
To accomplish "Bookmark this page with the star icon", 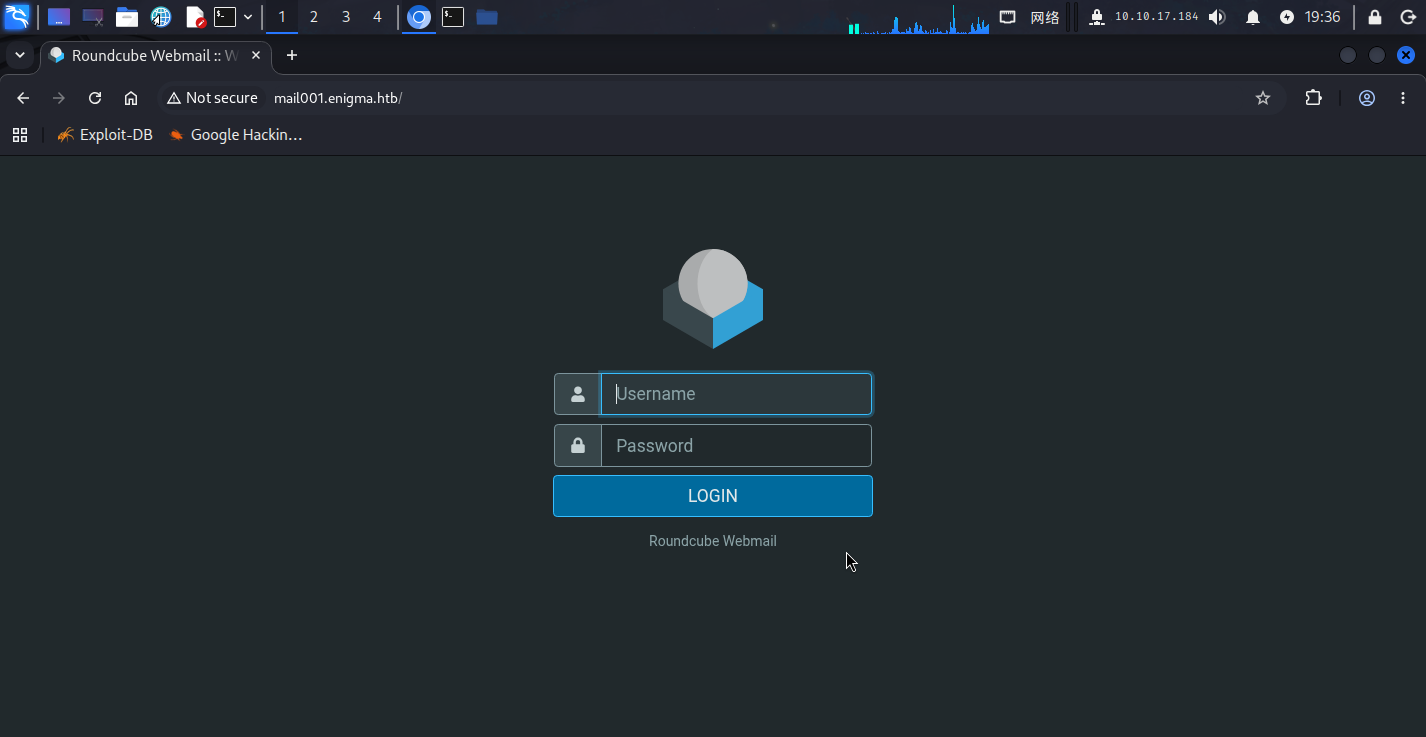I will [1263, 98].
